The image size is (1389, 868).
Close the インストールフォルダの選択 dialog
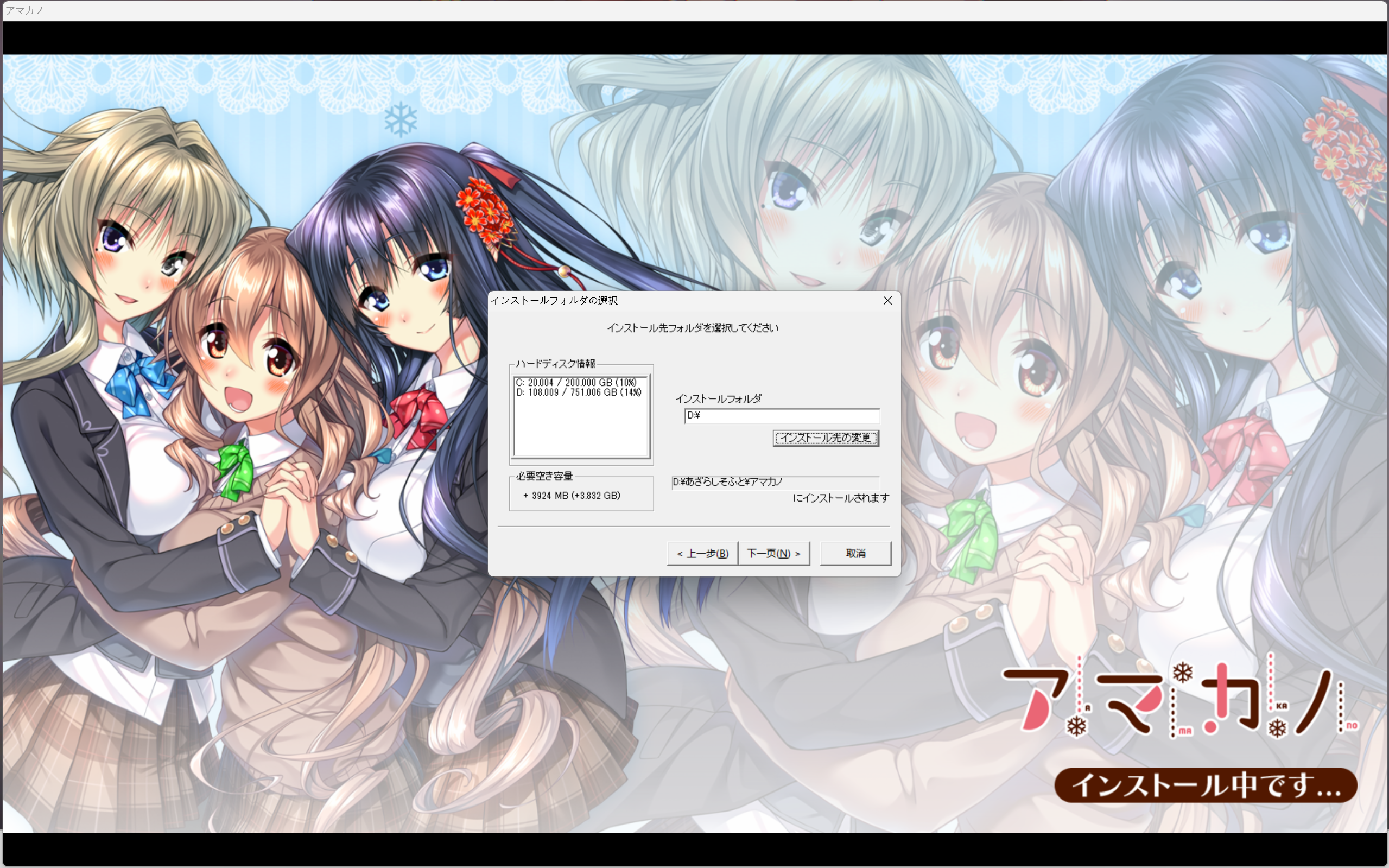tap(887, 301)
